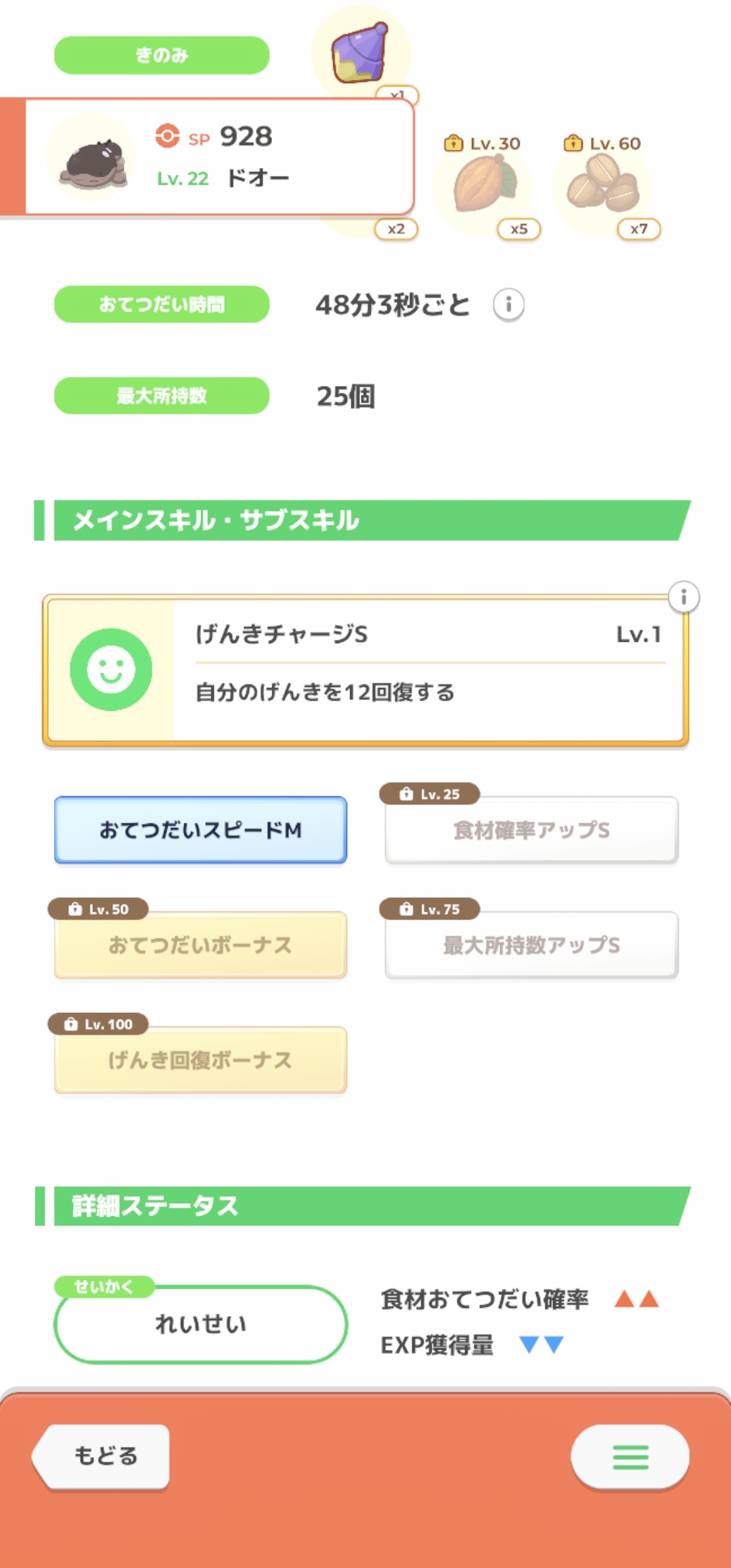The image size is (731, 1568).
Task: Open main skill info icon
Action: pyautogui.click(x=684, y=597)
